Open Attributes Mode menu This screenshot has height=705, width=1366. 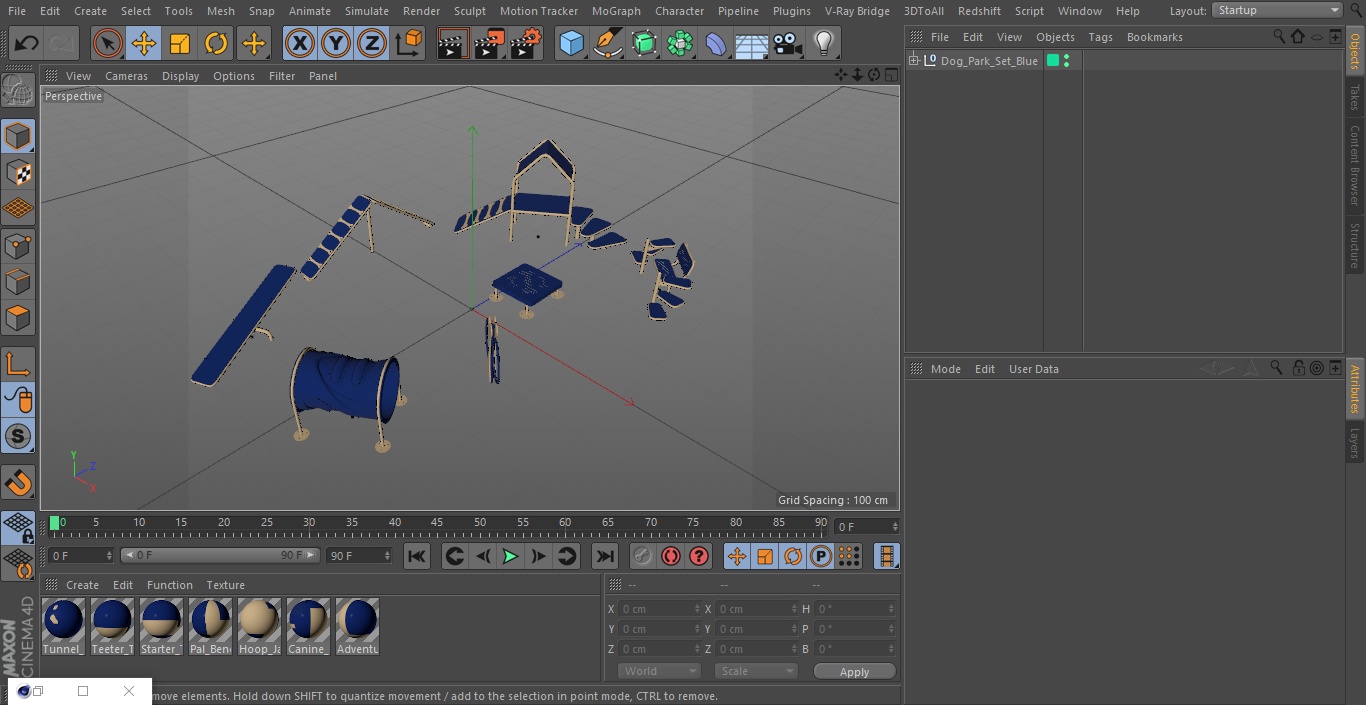click(x=945, y=369)
